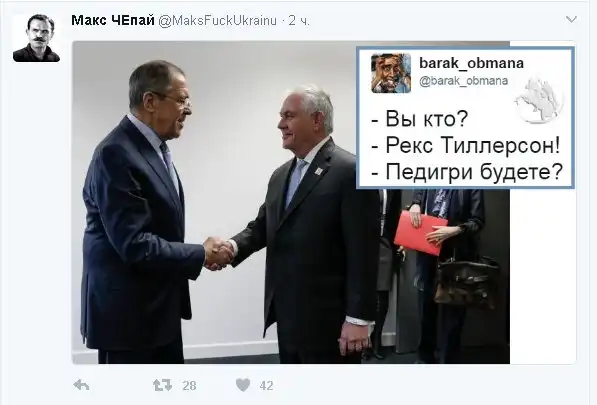This screenshot has width=597, height=405.
Task: Click the line "- Вы кто?"
Action: pyautogui.click(x=419, y=118)
